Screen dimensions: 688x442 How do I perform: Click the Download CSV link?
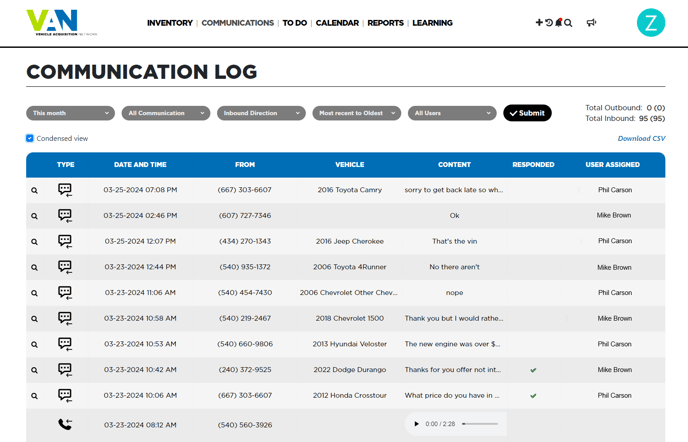pyautogui.click(x=641, y=139)
